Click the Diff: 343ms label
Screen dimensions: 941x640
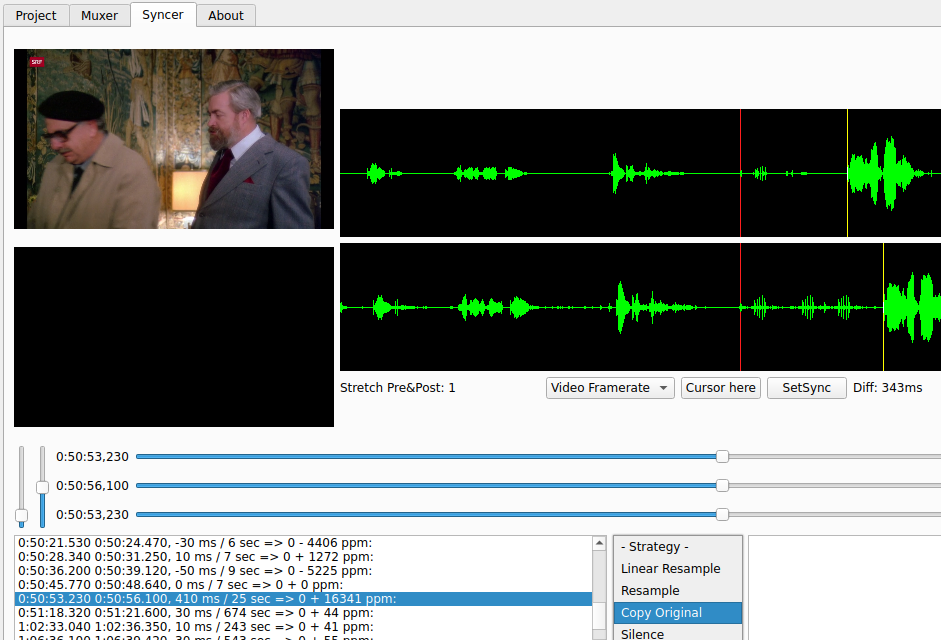point(888,388)
